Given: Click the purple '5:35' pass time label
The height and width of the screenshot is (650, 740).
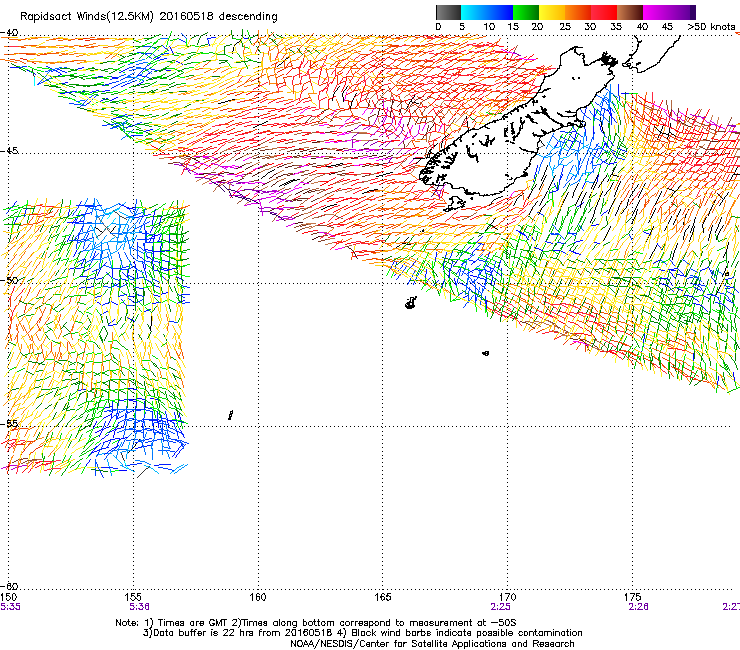Looking at the screenshot, I should tap(10, 607).
